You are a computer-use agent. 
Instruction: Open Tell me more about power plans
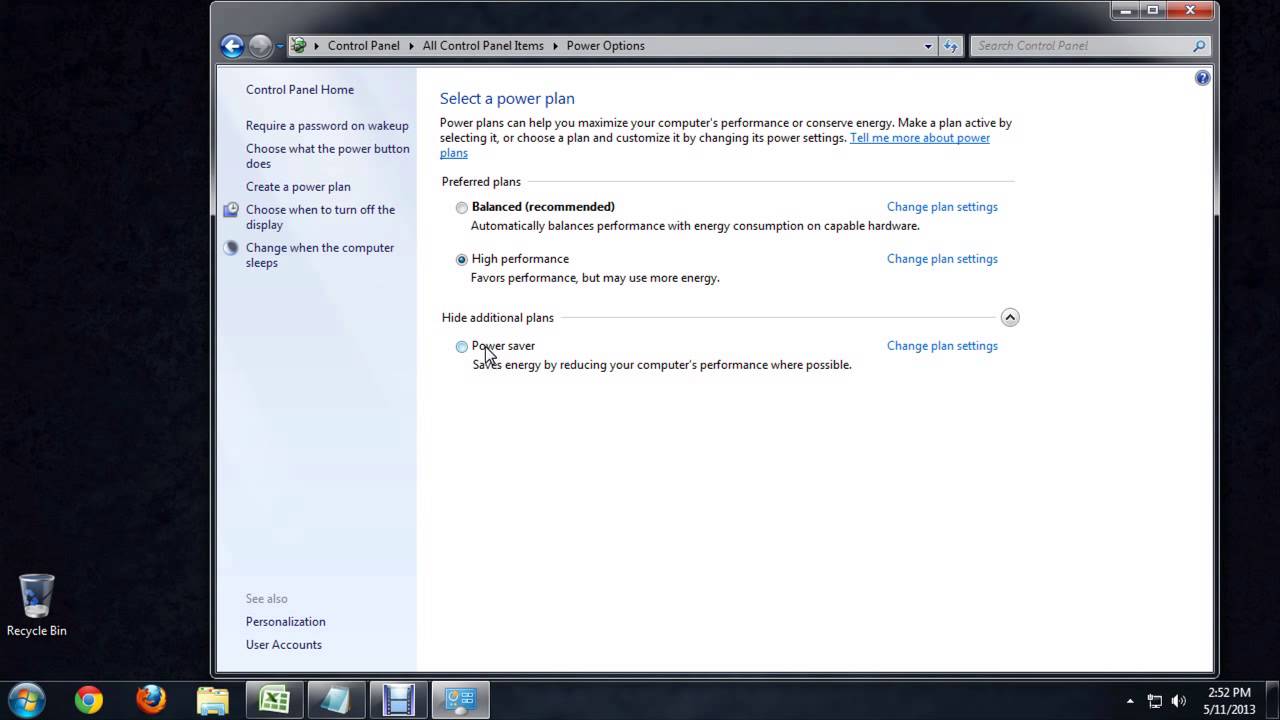coord(920,138)
